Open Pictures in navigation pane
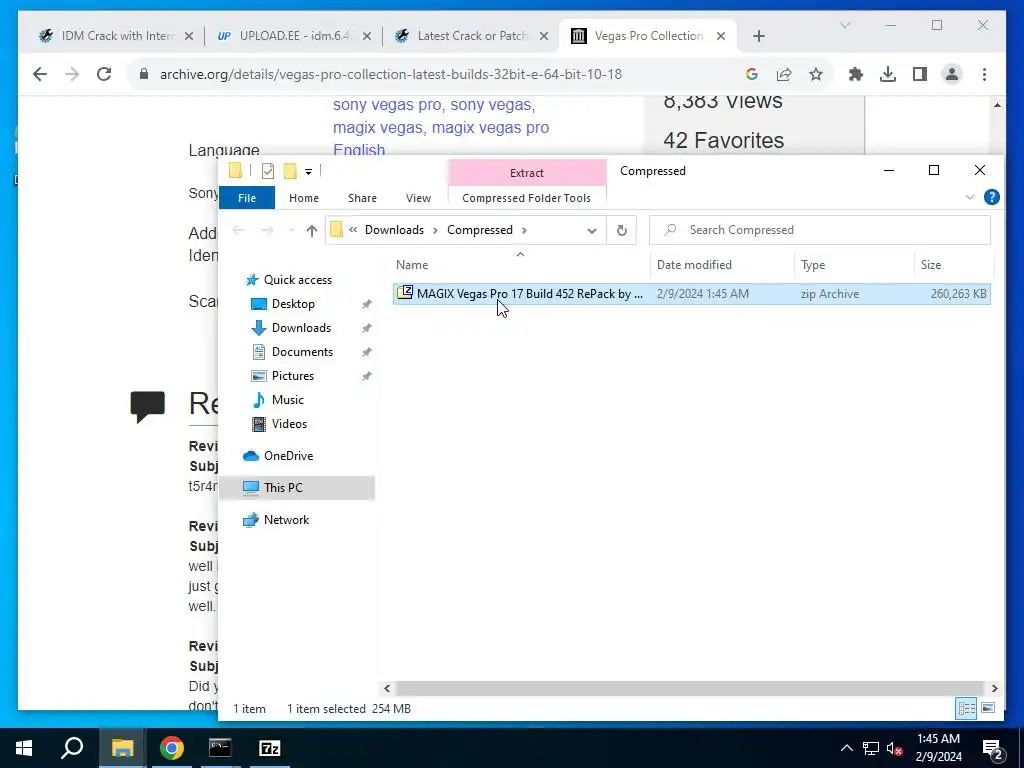 tap(293, 376)
